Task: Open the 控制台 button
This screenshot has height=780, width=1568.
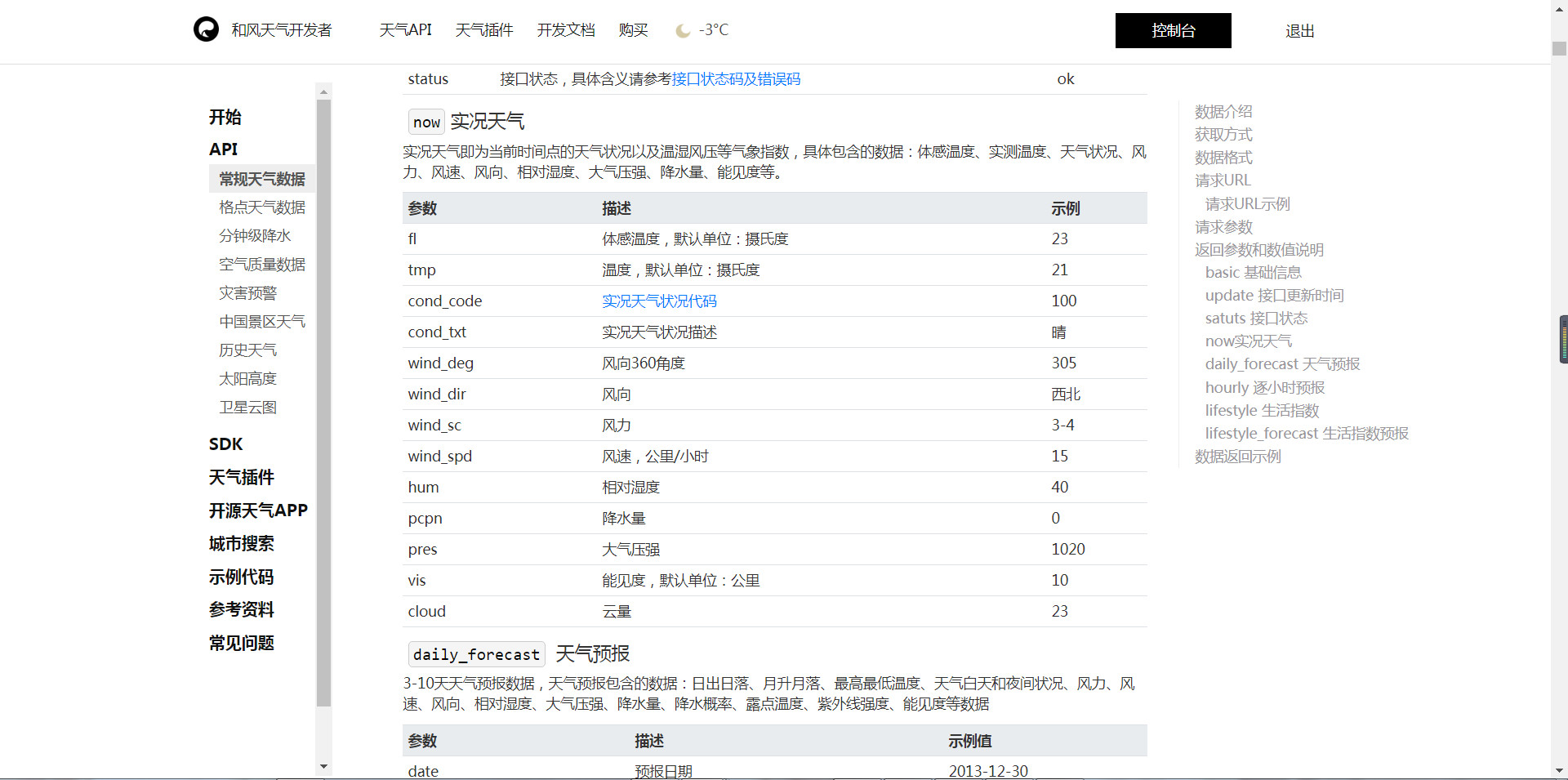Action: 1173,30
